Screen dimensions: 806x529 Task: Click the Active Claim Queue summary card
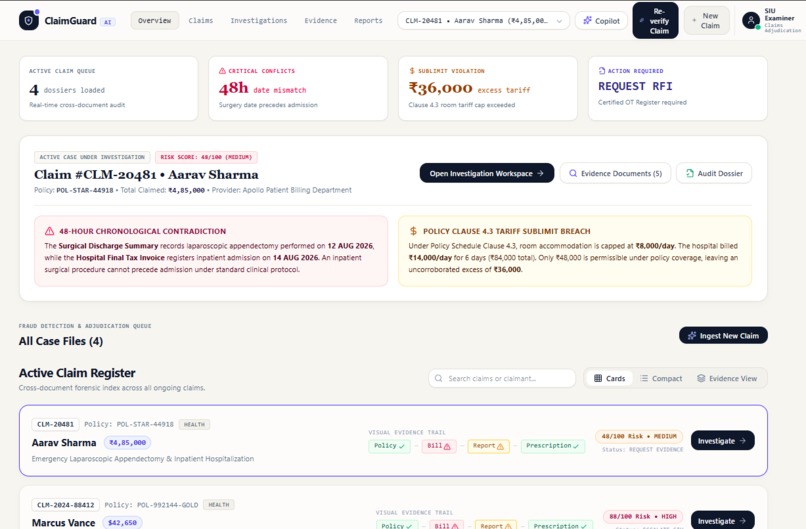point(108,88)
